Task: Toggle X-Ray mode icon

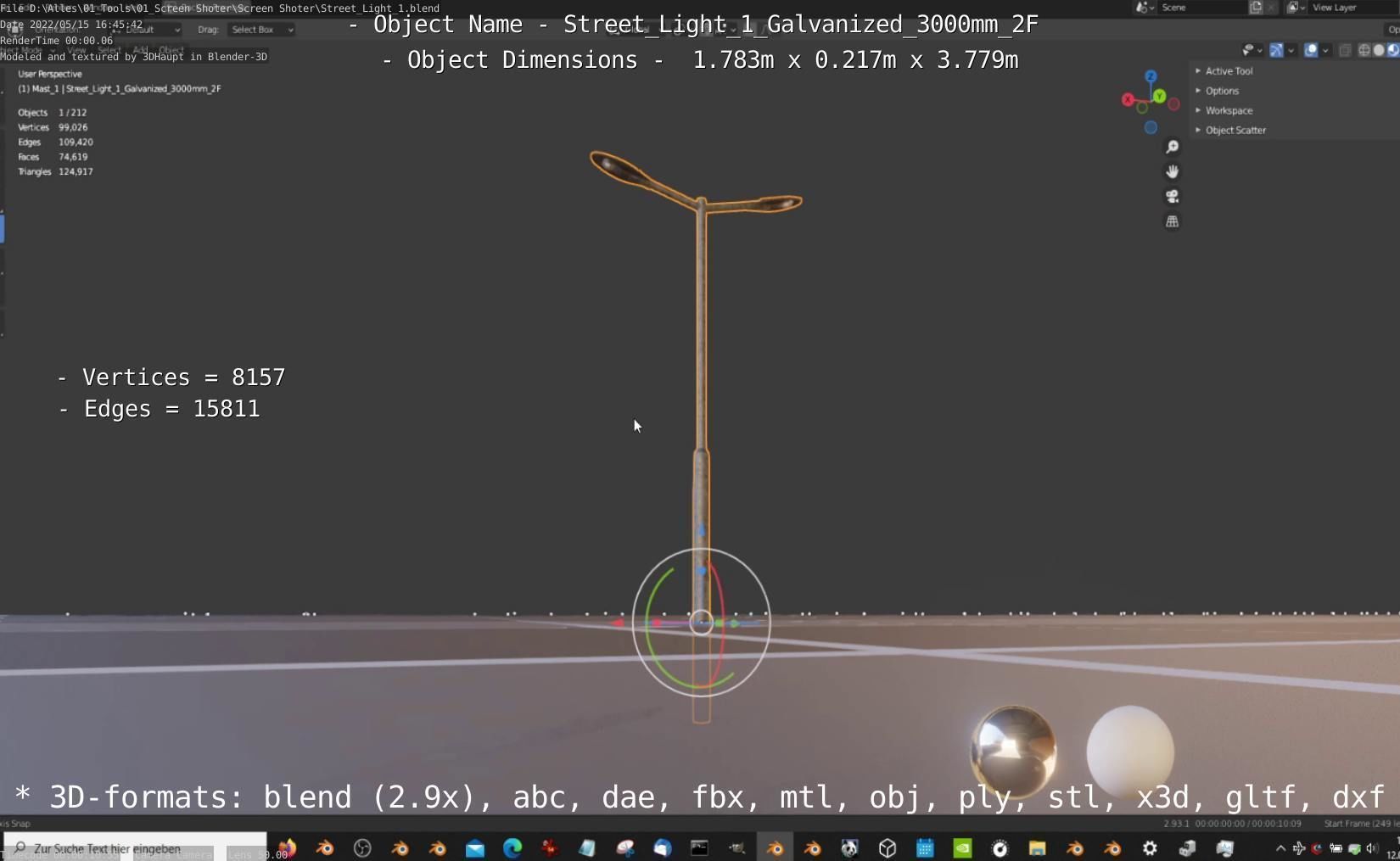Action: (1345, 50)
